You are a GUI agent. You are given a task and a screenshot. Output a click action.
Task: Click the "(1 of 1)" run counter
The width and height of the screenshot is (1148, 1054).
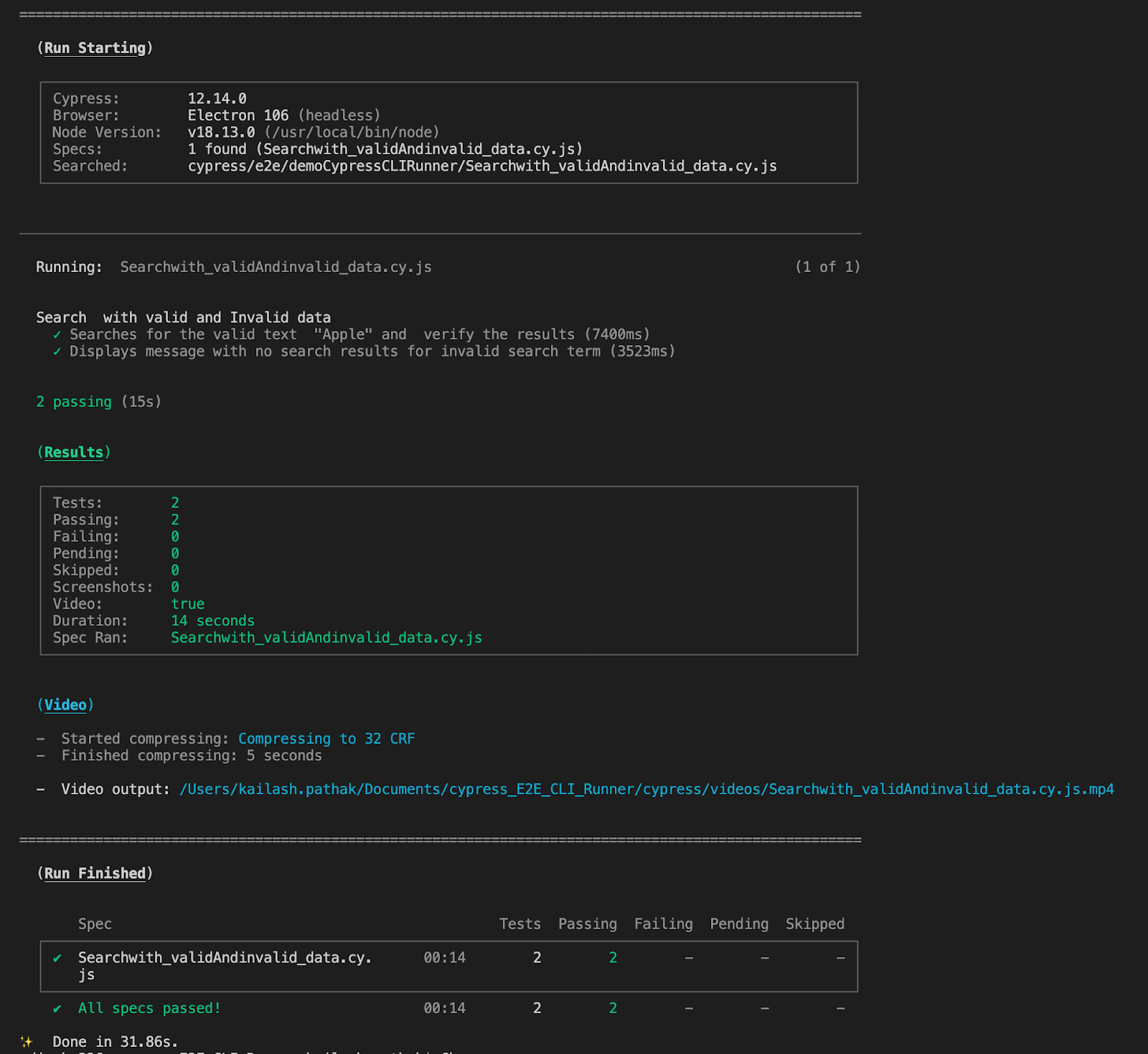point(827,267)
